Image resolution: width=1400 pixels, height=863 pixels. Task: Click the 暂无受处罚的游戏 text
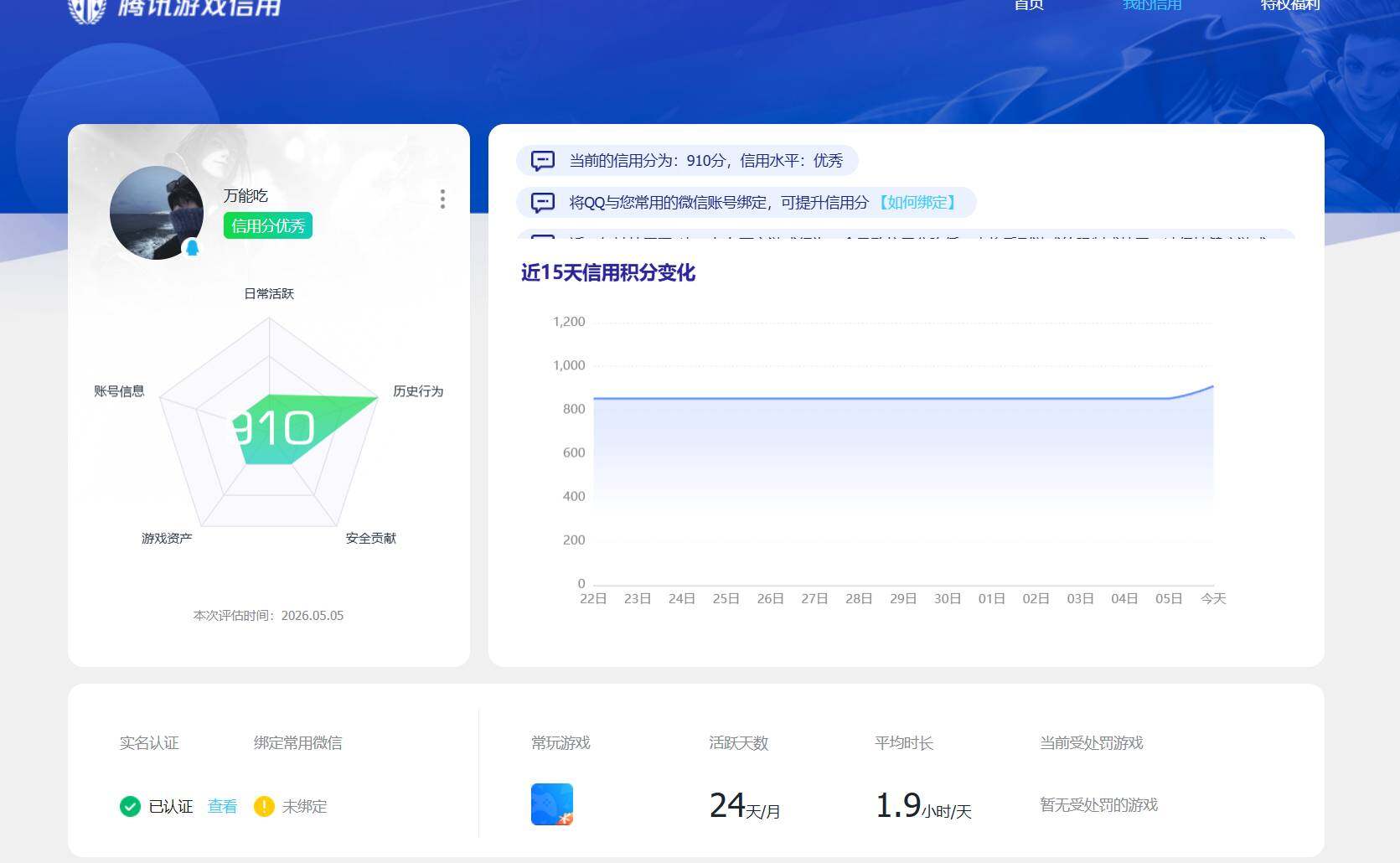[1098, 805]
